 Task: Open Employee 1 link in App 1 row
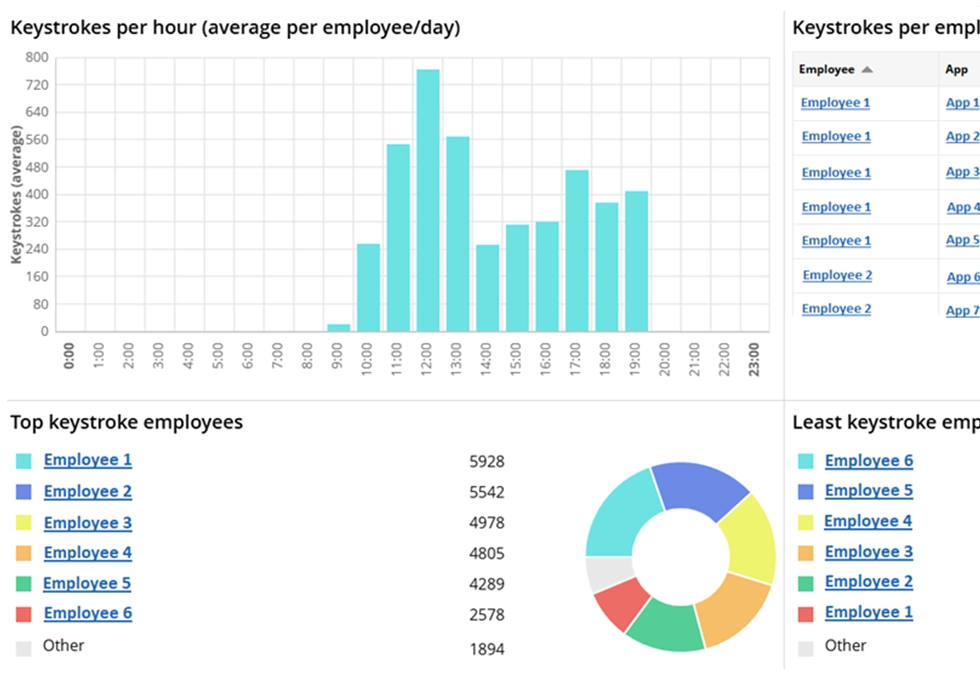click(x=835, y=102)
